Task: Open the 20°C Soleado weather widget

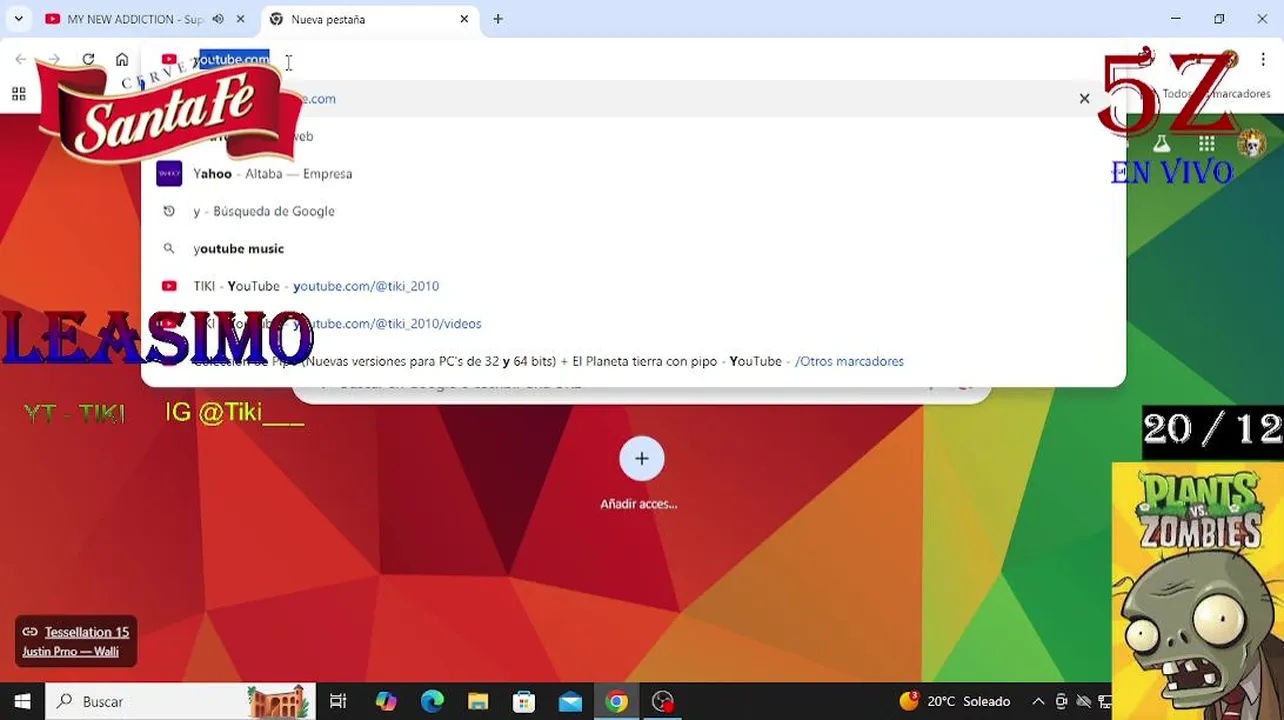Action: coord(955,701)
